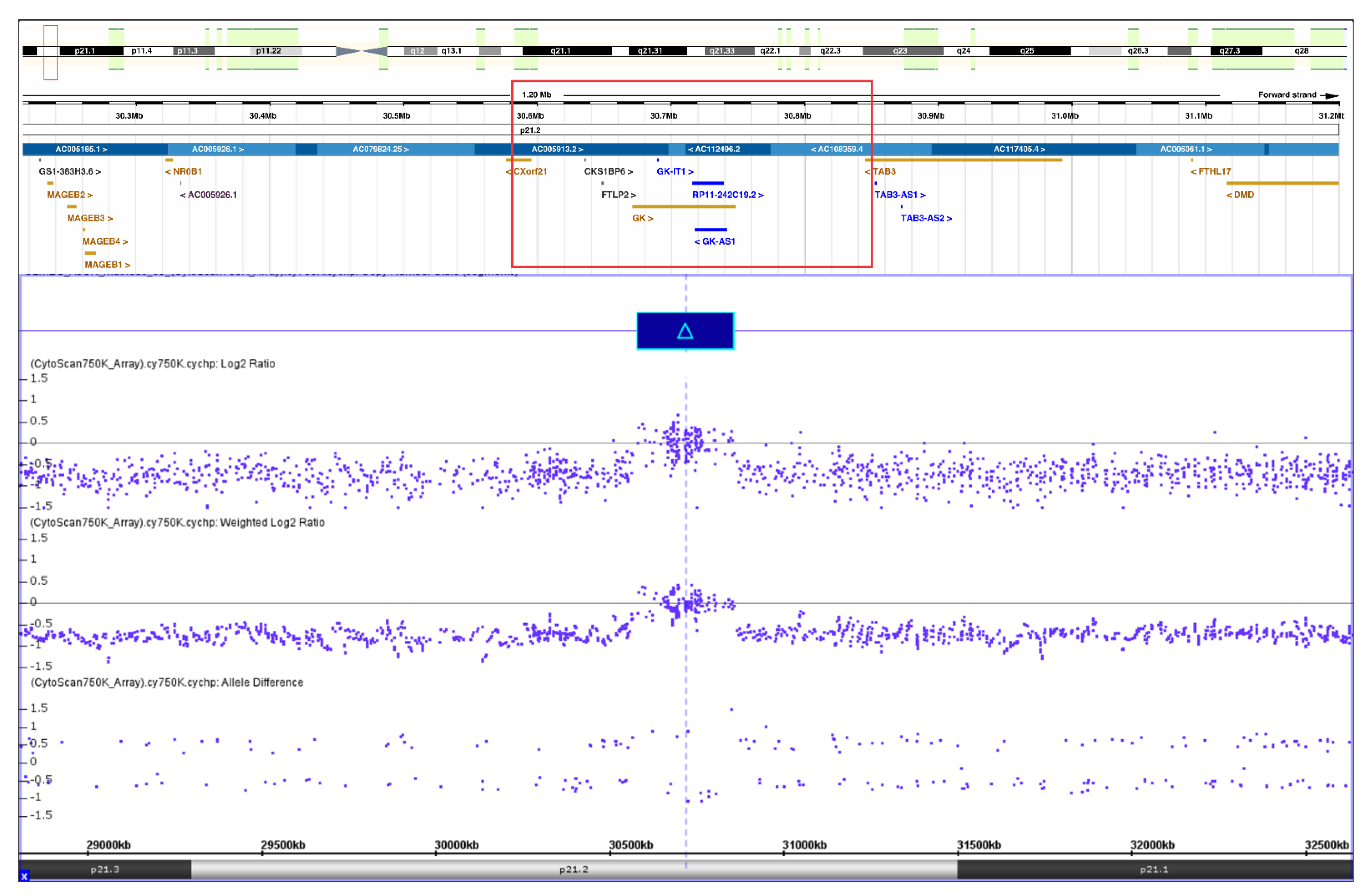
Task: Open the CXorf21 gene label
Action: point(527,171)
